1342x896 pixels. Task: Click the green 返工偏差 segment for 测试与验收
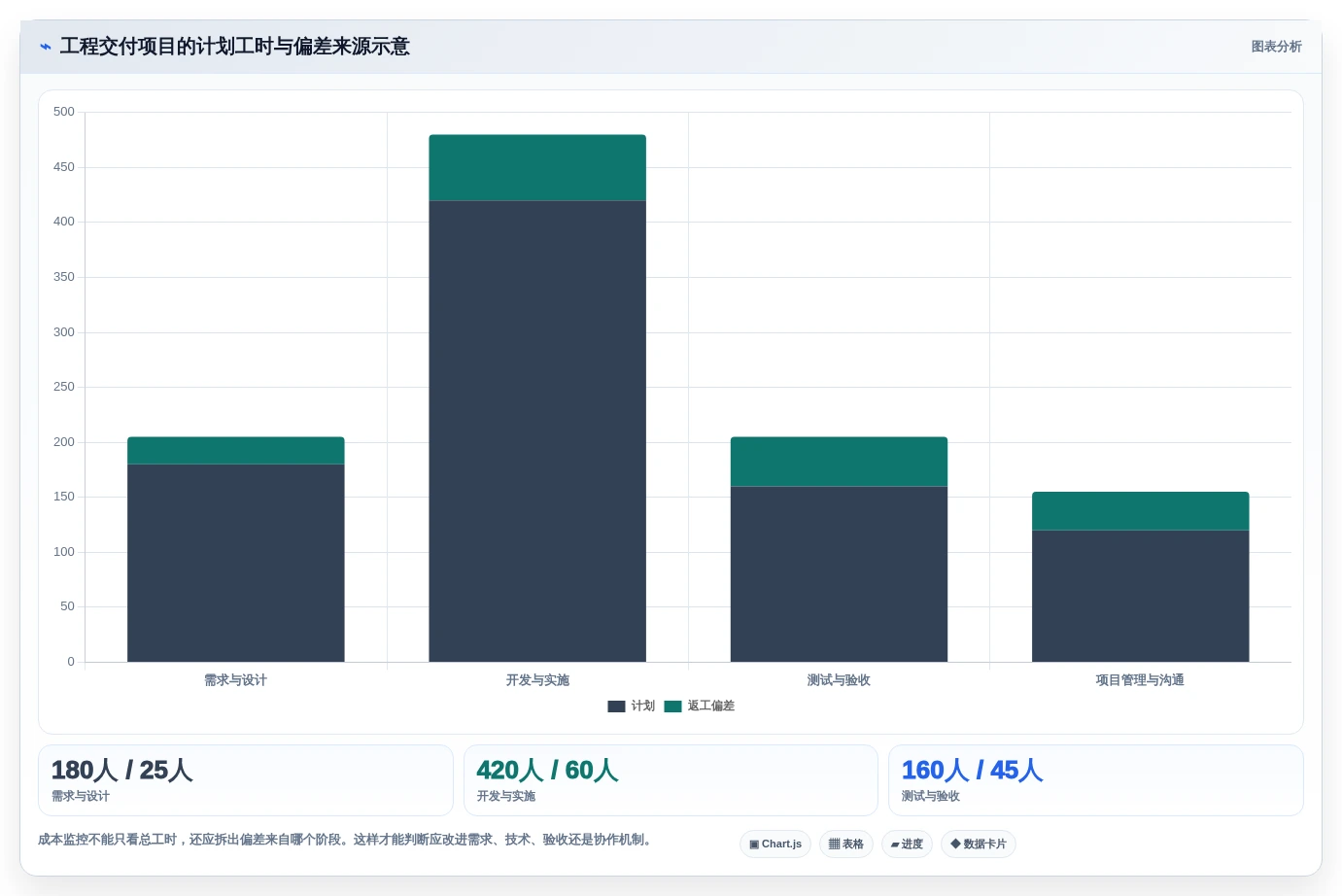(839, 462)
